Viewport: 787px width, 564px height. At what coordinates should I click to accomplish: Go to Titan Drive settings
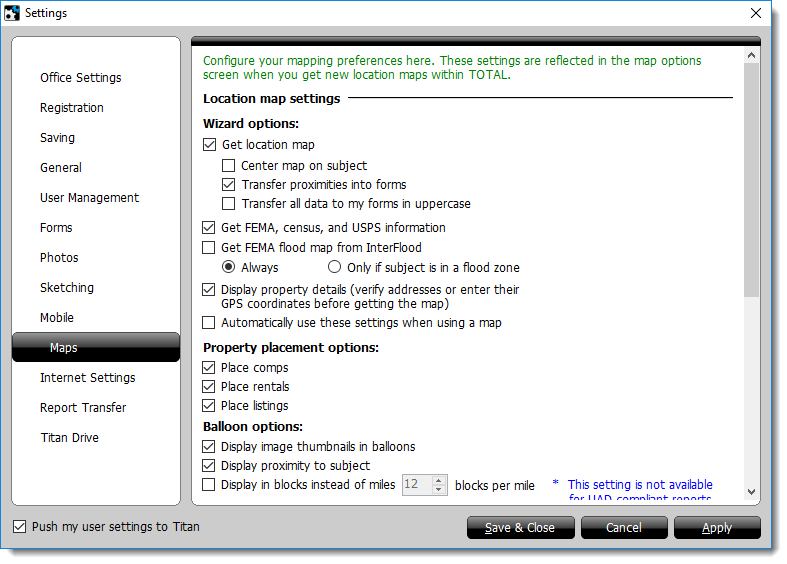point(69,438)
